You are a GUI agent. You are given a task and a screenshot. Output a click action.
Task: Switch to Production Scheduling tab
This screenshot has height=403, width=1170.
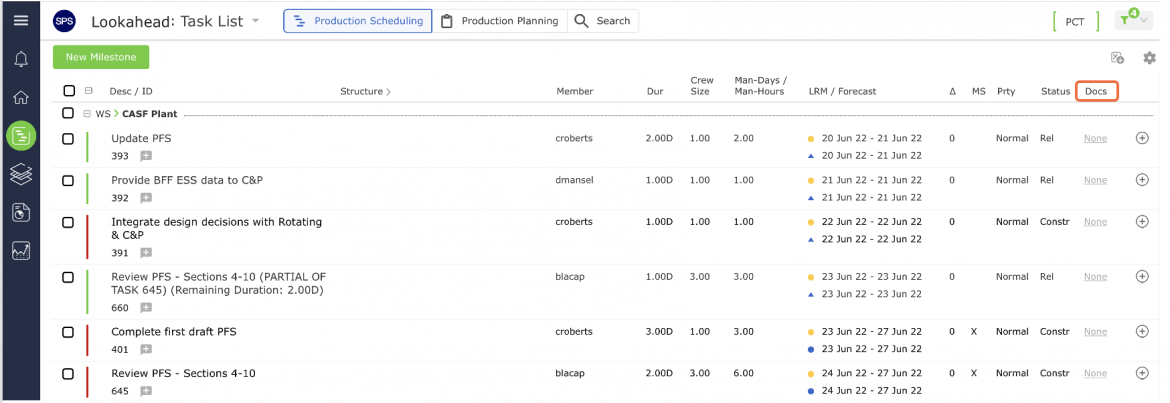tap(358, 21)
